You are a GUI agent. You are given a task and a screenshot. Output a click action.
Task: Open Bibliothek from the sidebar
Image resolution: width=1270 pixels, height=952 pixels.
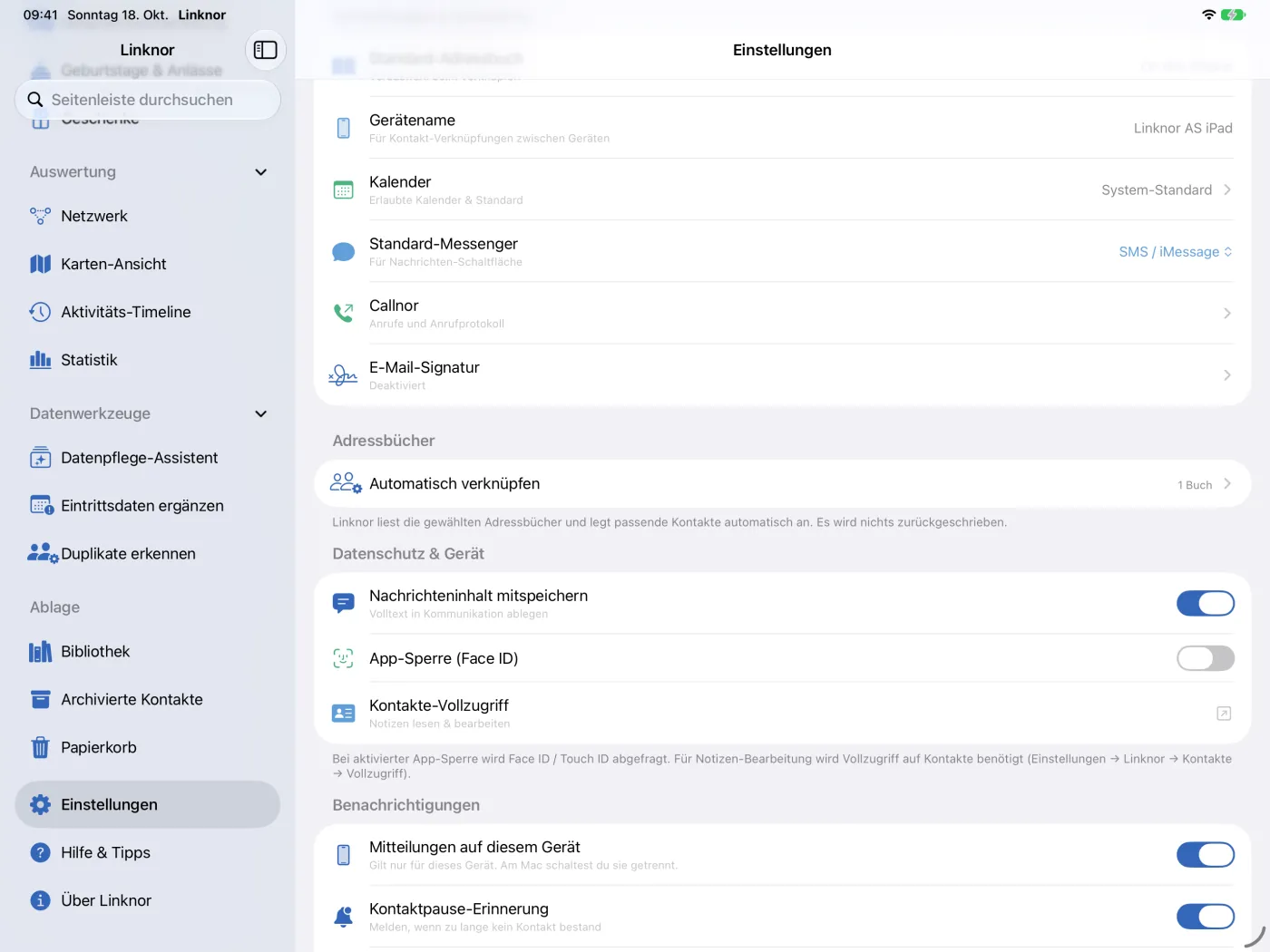[x=148, y=652]
